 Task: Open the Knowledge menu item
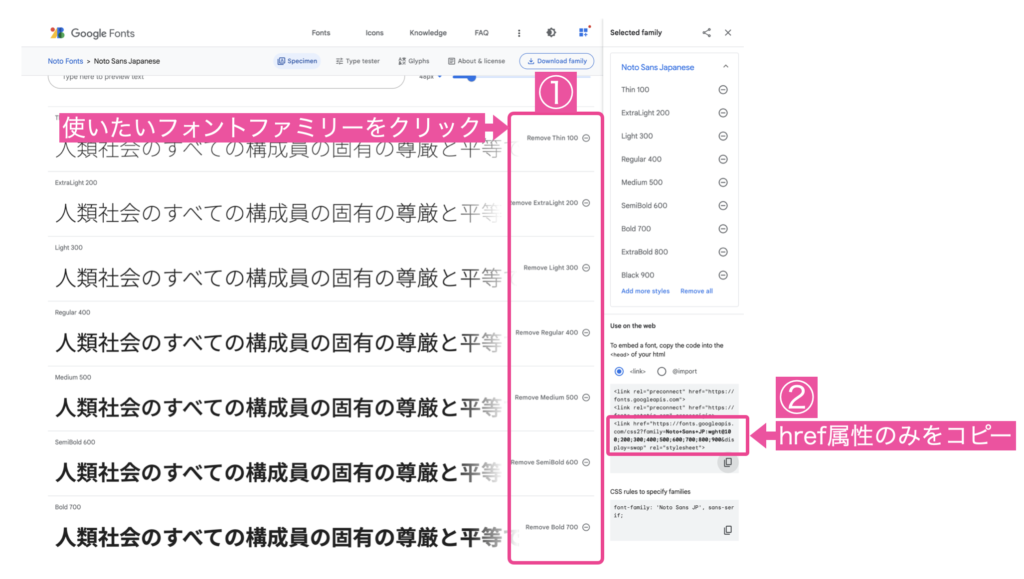coord(428,33)
